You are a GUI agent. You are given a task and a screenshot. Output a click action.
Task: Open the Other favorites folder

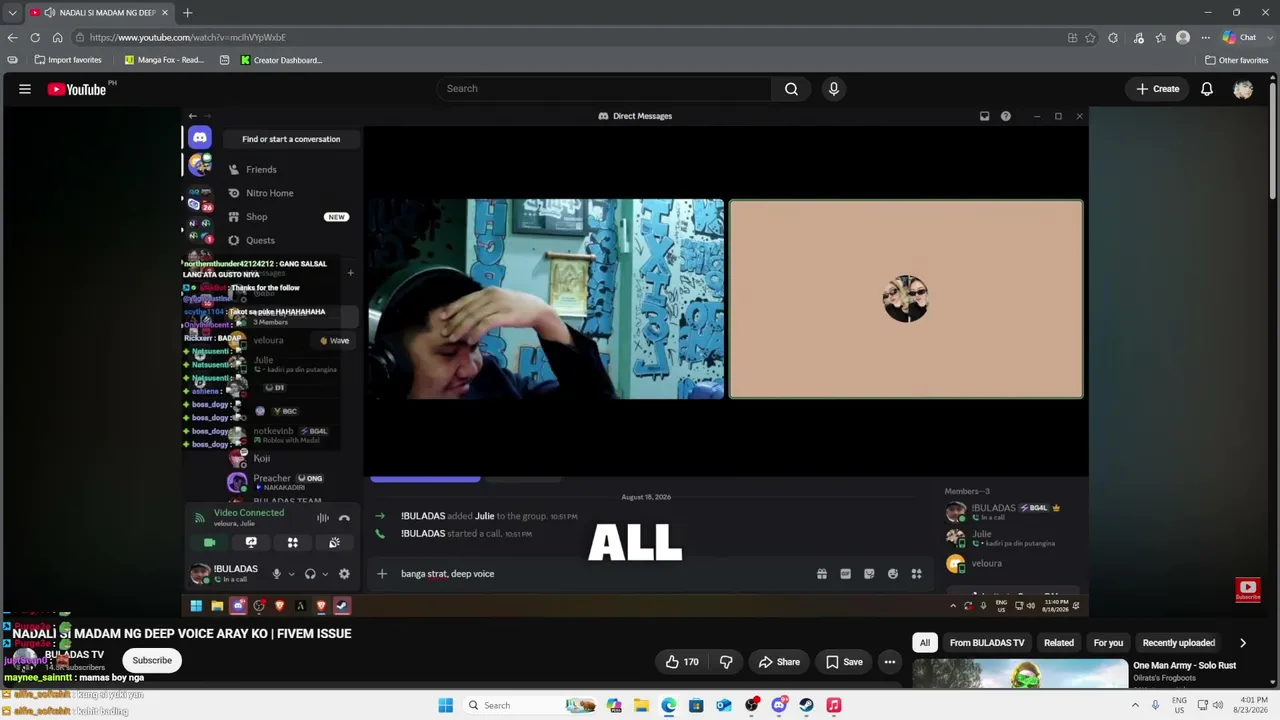click(x=1236, y=60)
